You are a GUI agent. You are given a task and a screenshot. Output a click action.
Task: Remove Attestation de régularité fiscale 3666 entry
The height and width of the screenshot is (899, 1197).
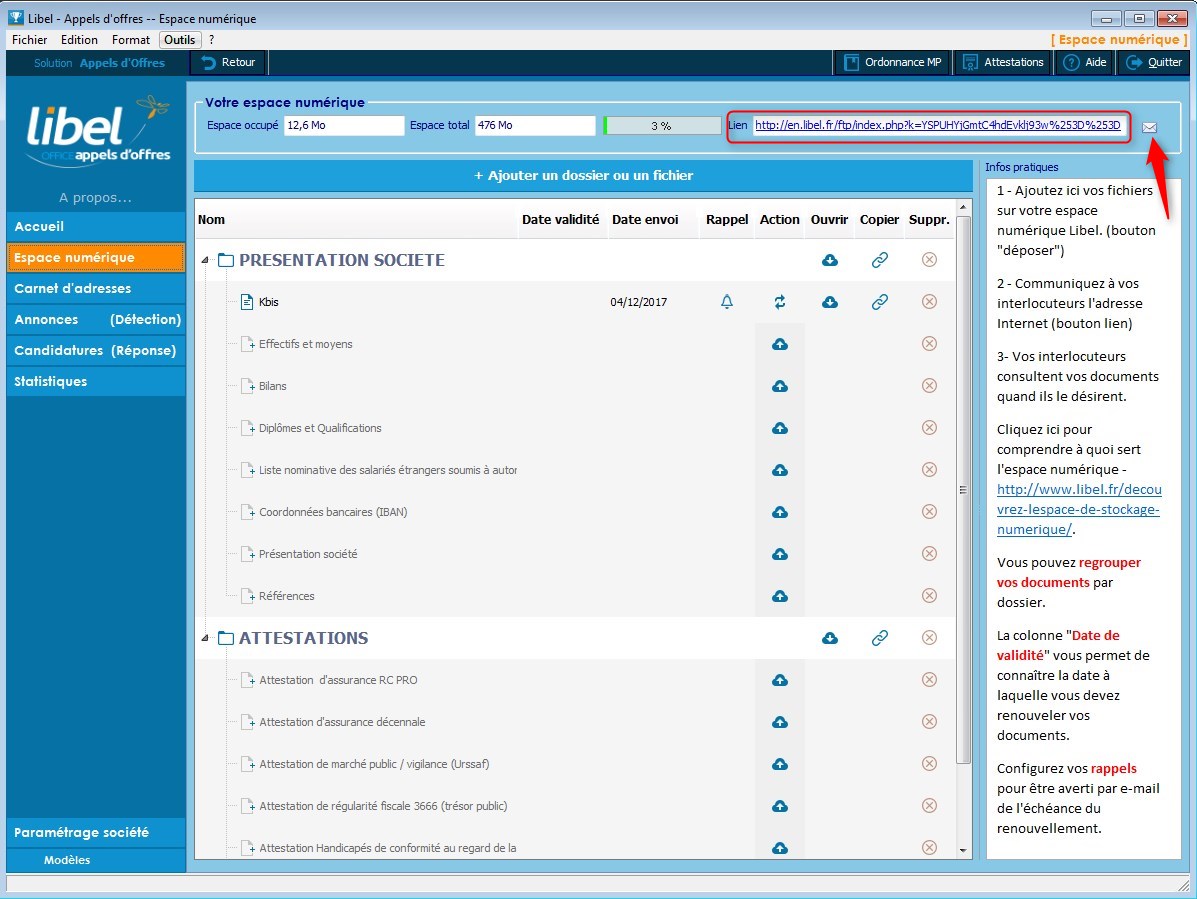pos(929,806)
